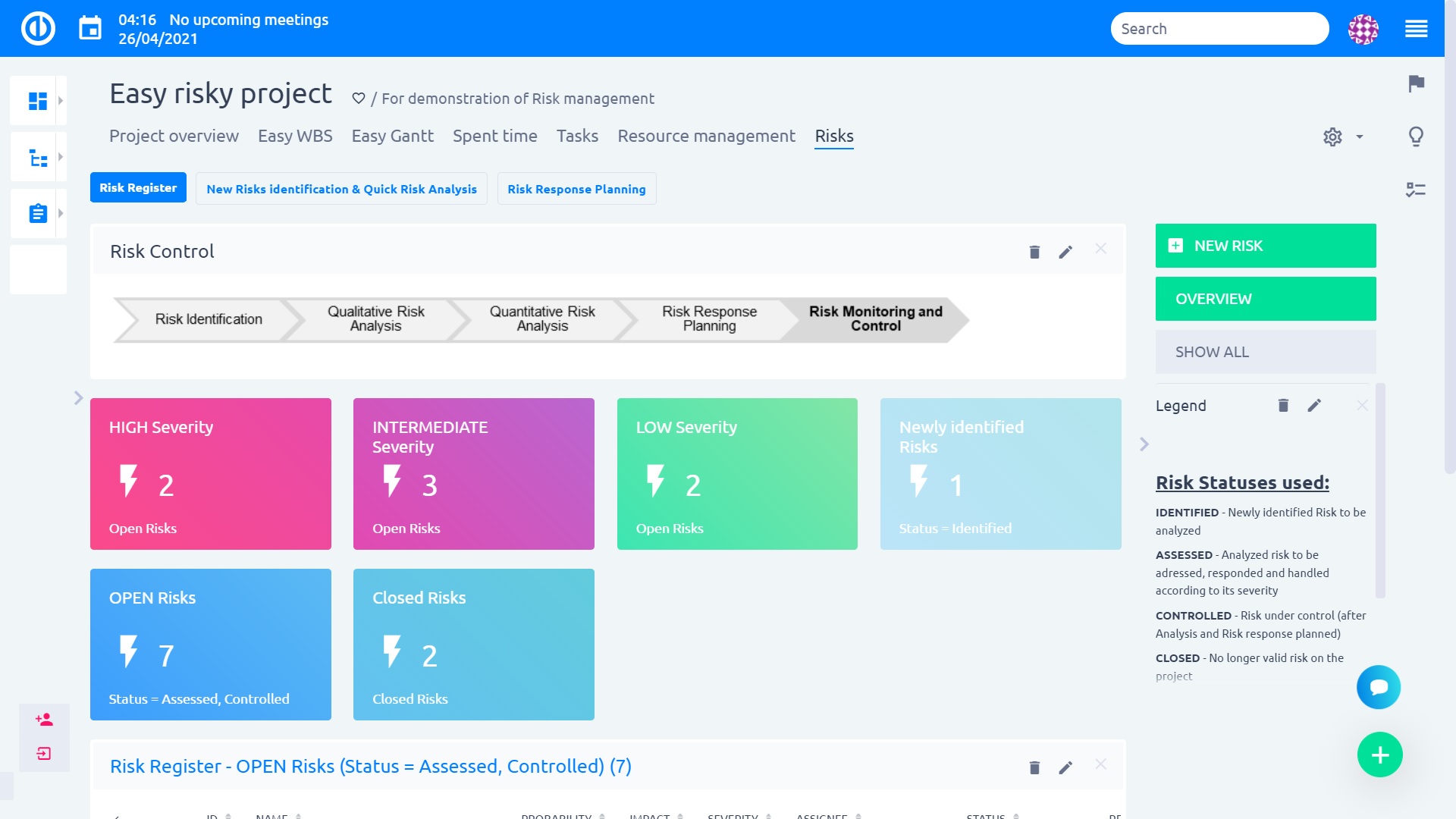Open the chat bubble icon
Screen dimensions: 1456x819
[x=1379, y=687]
